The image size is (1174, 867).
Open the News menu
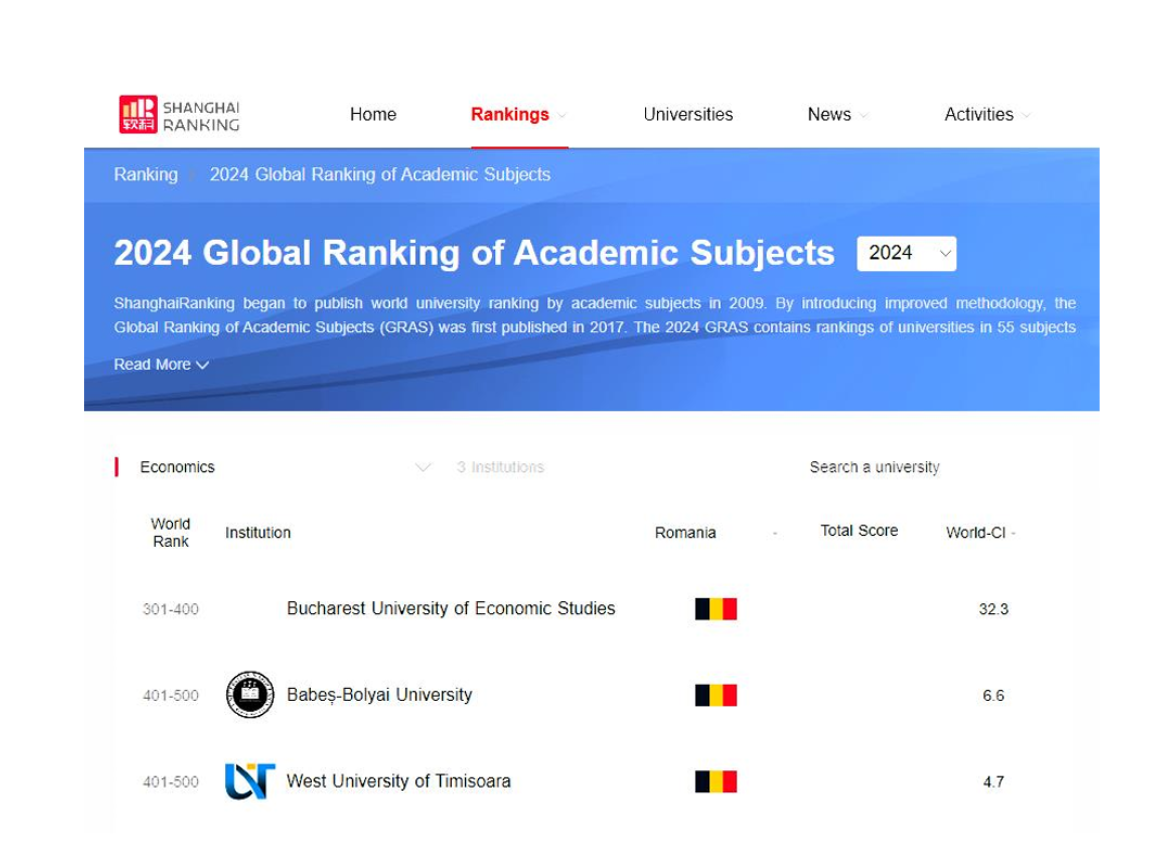tap(829, 115)
